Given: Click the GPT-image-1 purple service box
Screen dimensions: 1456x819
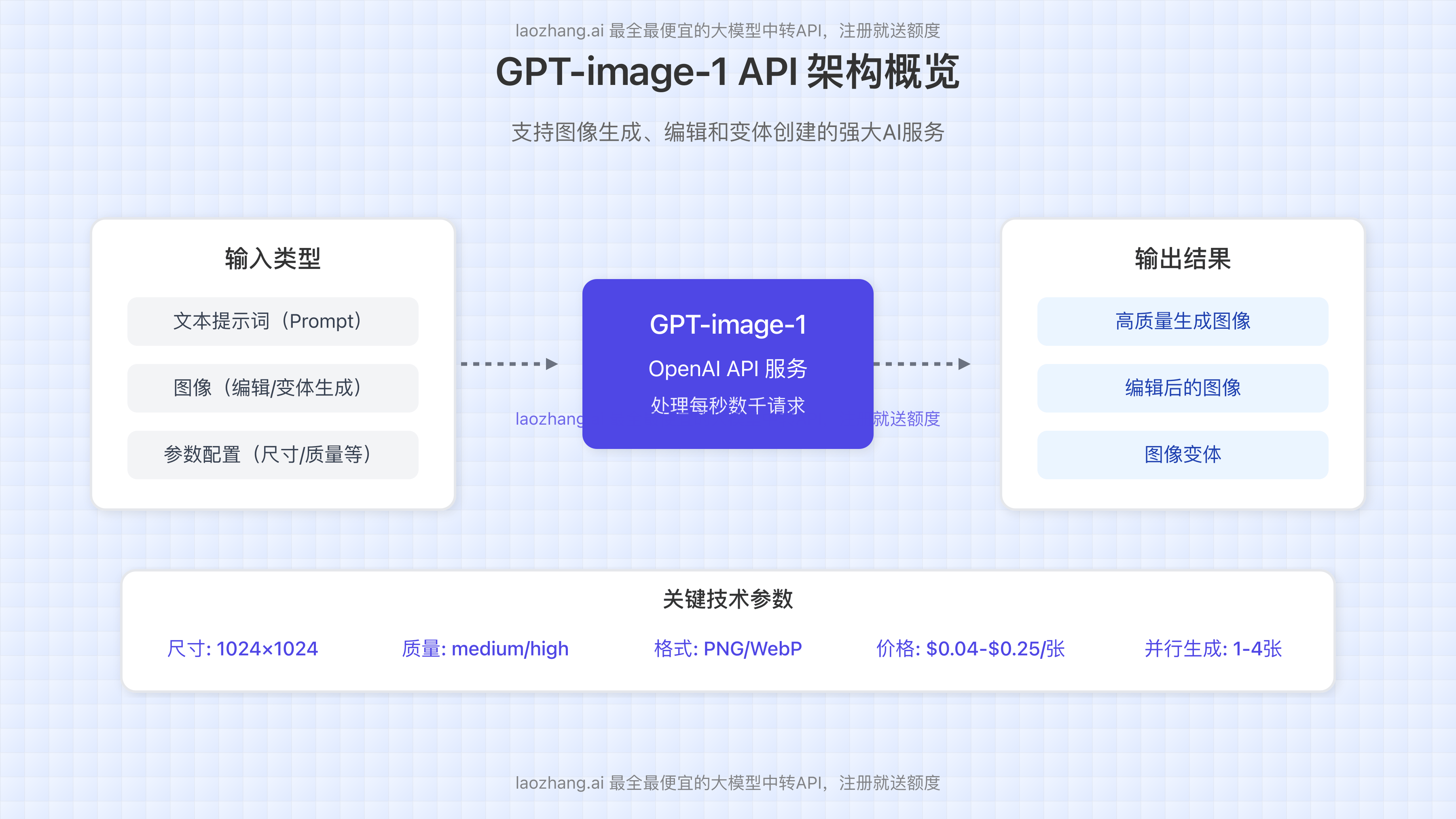Looking at the screenshot, I should coord(728,364).
